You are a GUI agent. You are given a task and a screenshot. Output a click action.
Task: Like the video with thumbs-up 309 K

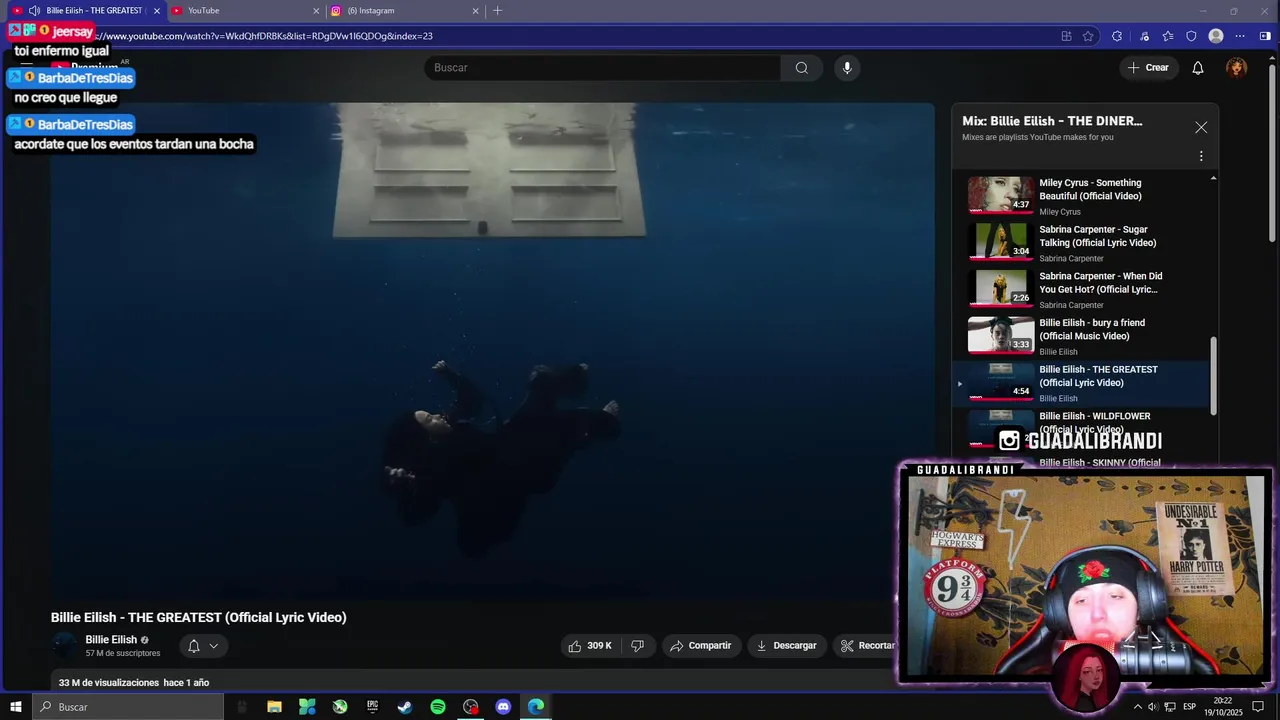point(590,646)
